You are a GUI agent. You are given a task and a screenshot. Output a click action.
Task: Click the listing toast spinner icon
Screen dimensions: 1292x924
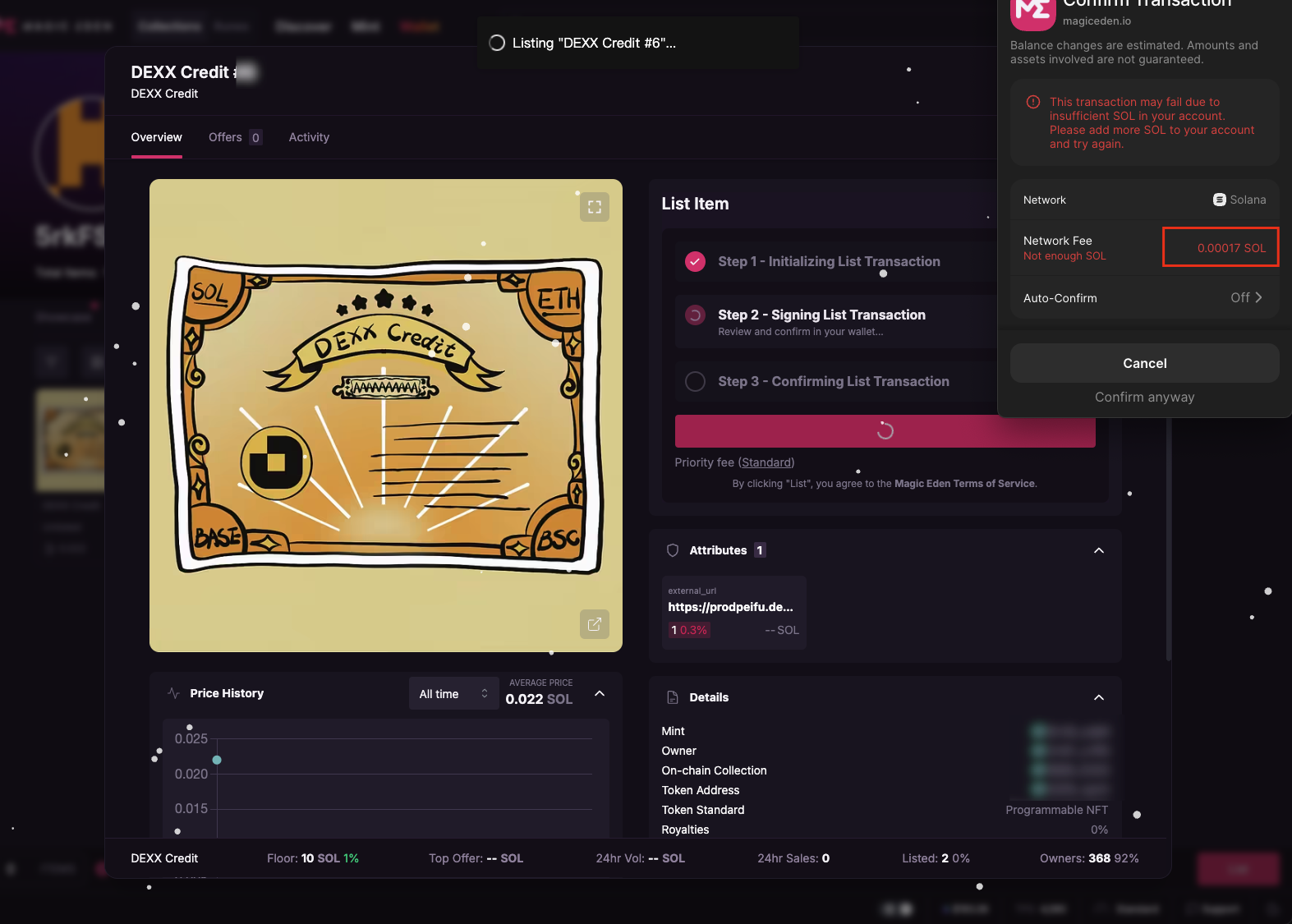[x=497, y=43]
